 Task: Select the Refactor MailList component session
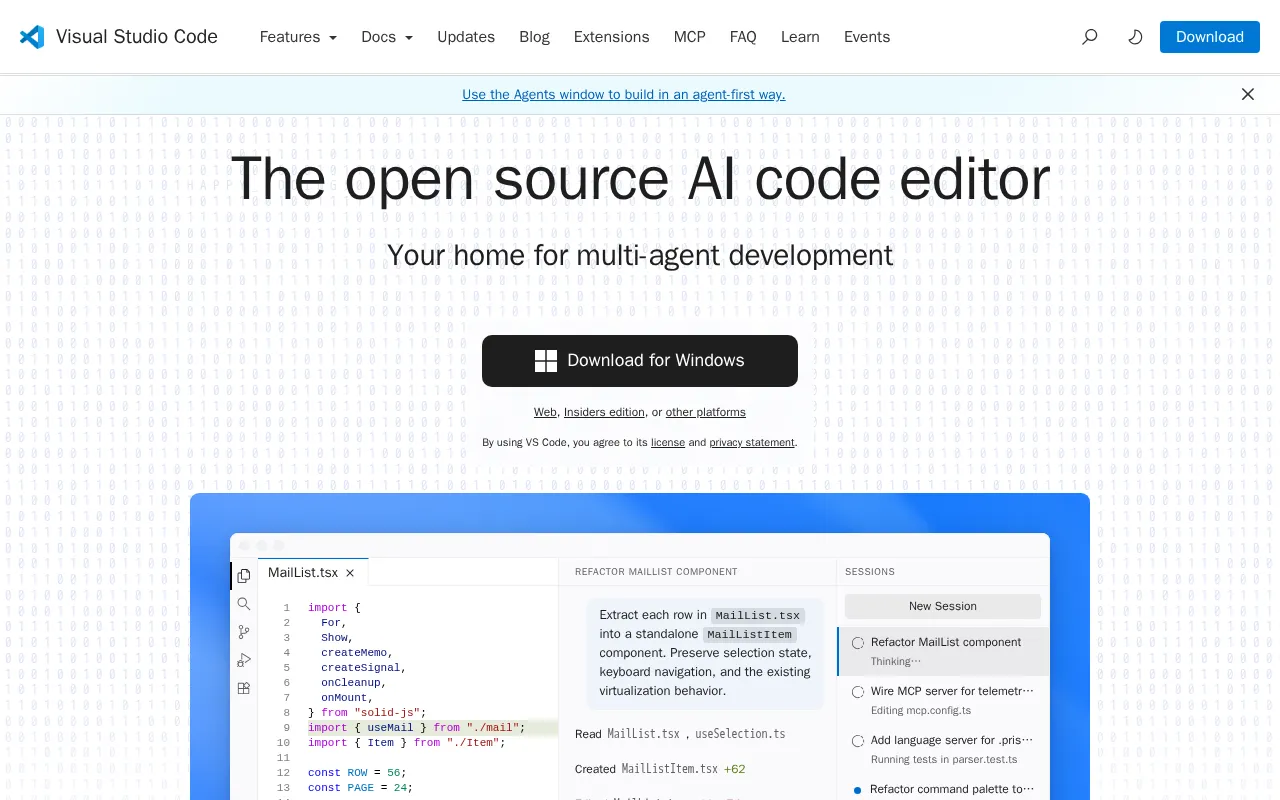[x=943, y=651]
